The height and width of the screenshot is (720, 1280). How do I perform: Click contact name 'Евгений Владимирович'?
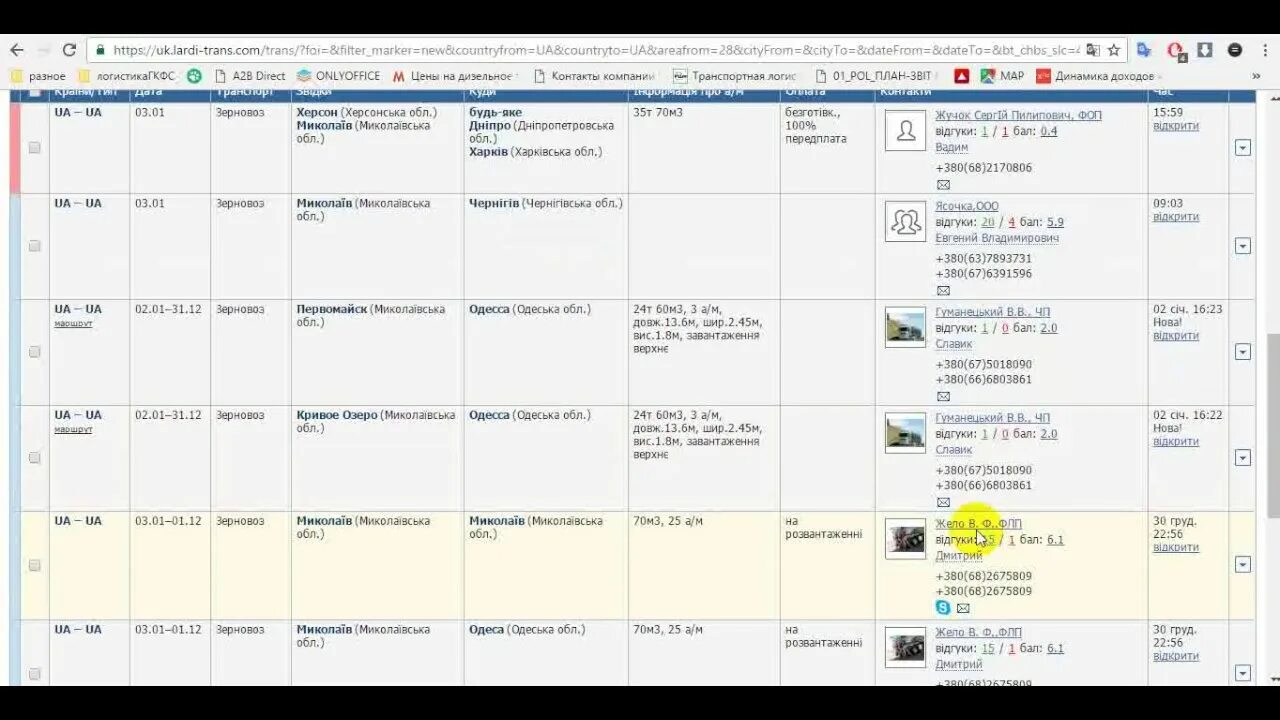coord(997,239)
